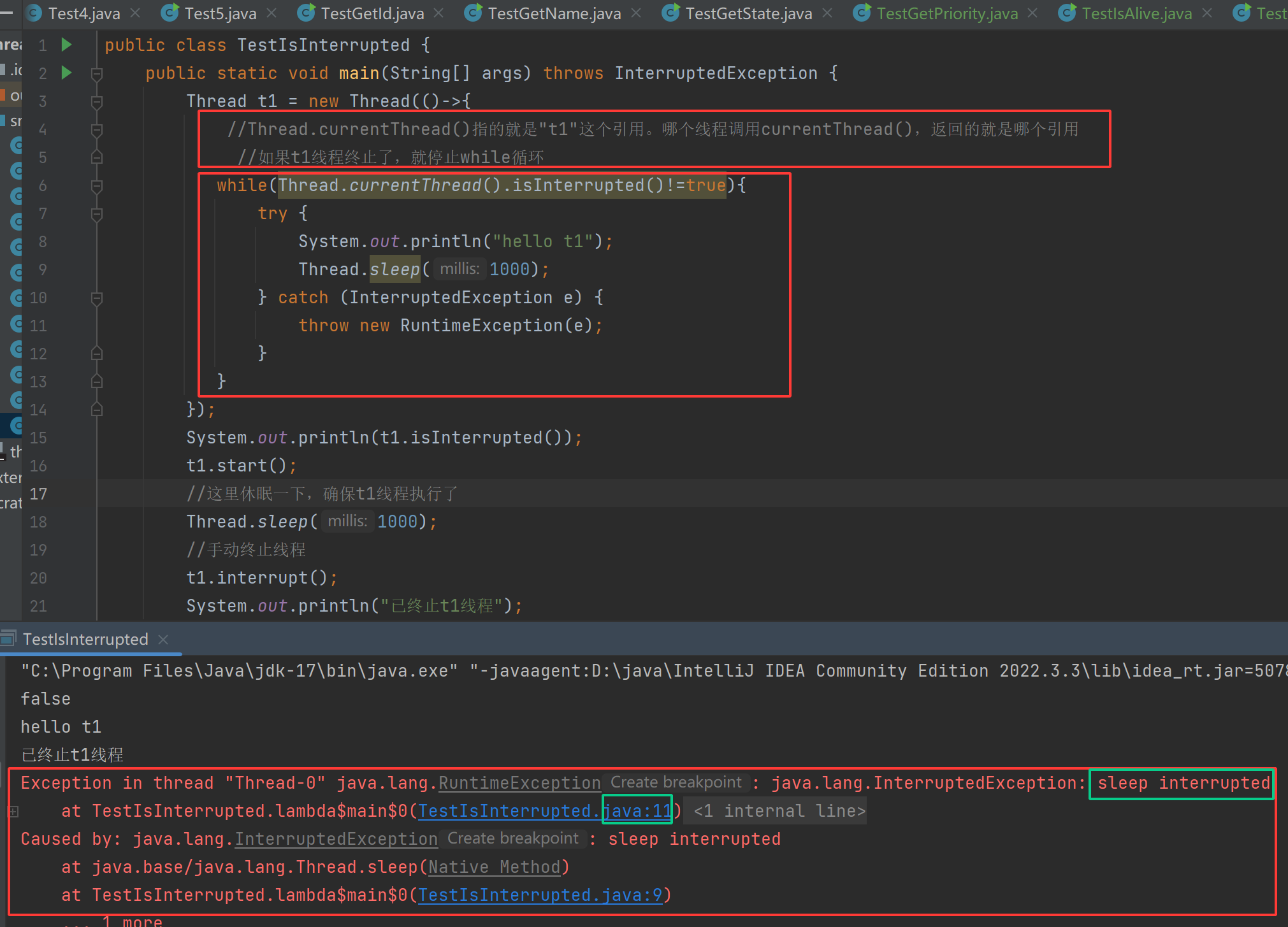Screen dimensions: 1288x927
Task: Collapse the while loop fold marker on line 6
Action: pyautogui.click(x=97, y=185)
